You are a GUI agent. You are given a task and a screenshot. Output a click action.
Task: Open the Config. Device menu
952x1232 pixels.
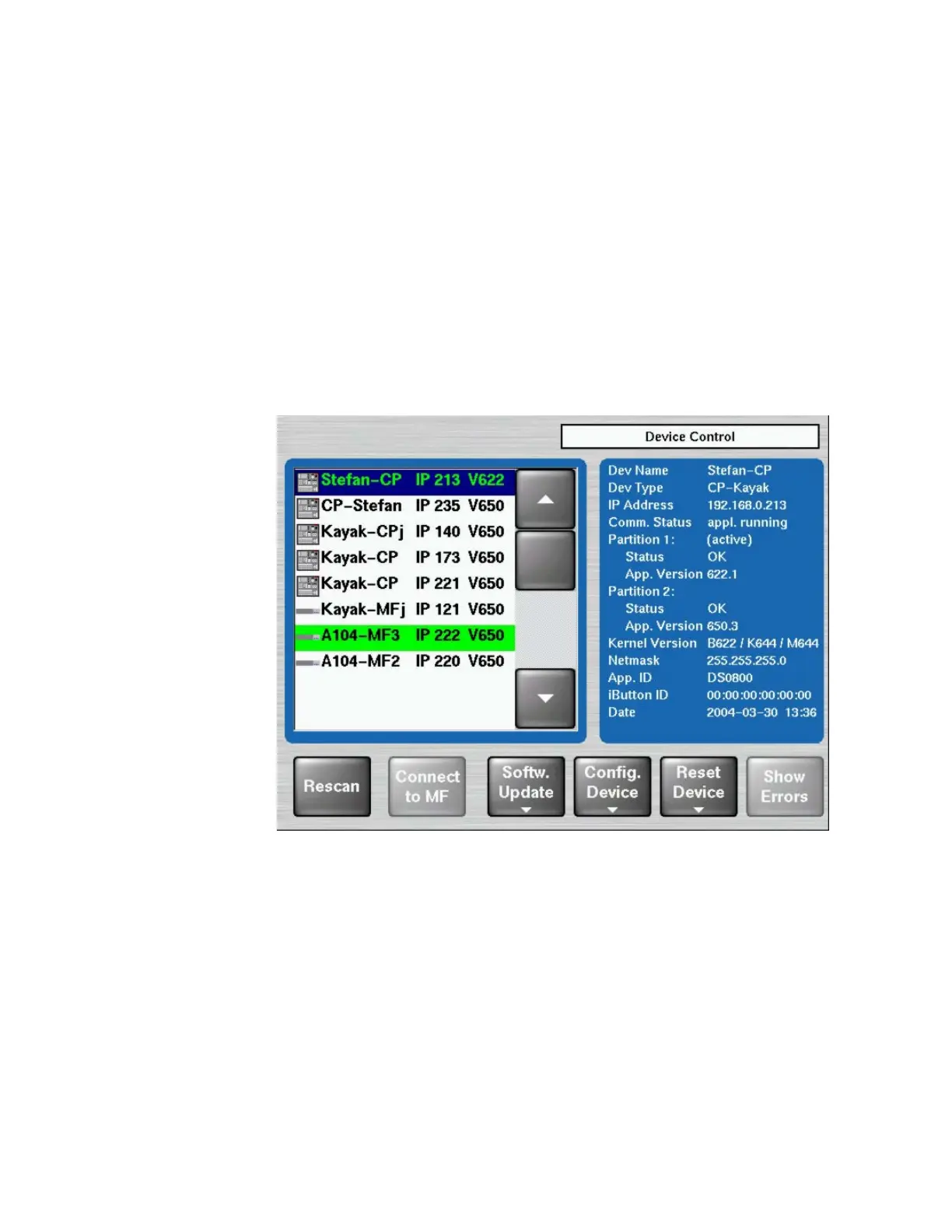point(612,786)
